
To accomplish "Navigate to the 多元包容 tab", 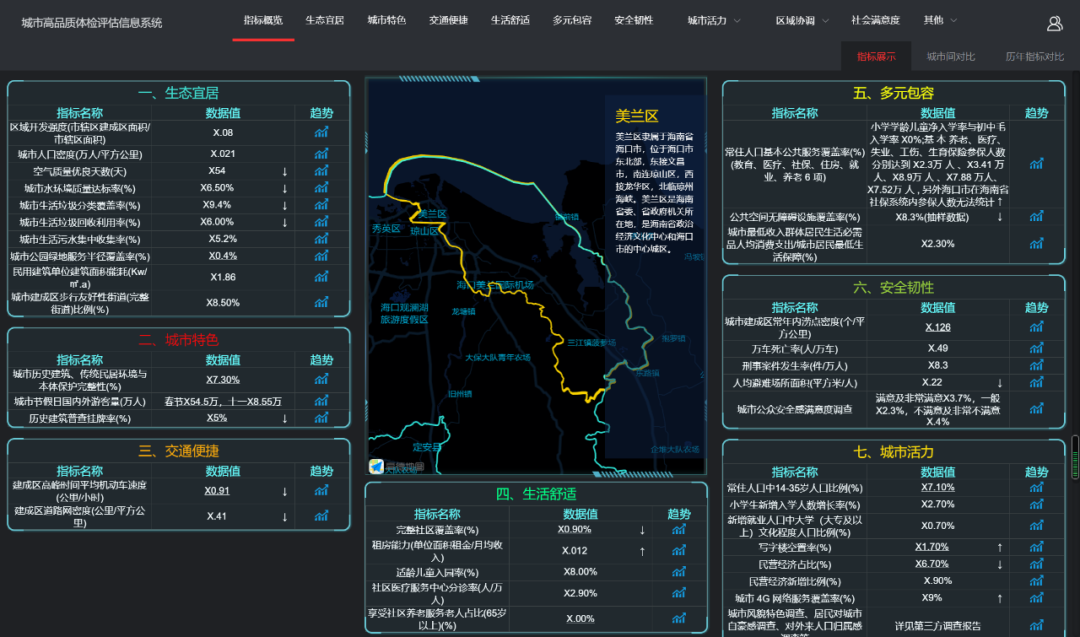I will [x=572, y=21].
